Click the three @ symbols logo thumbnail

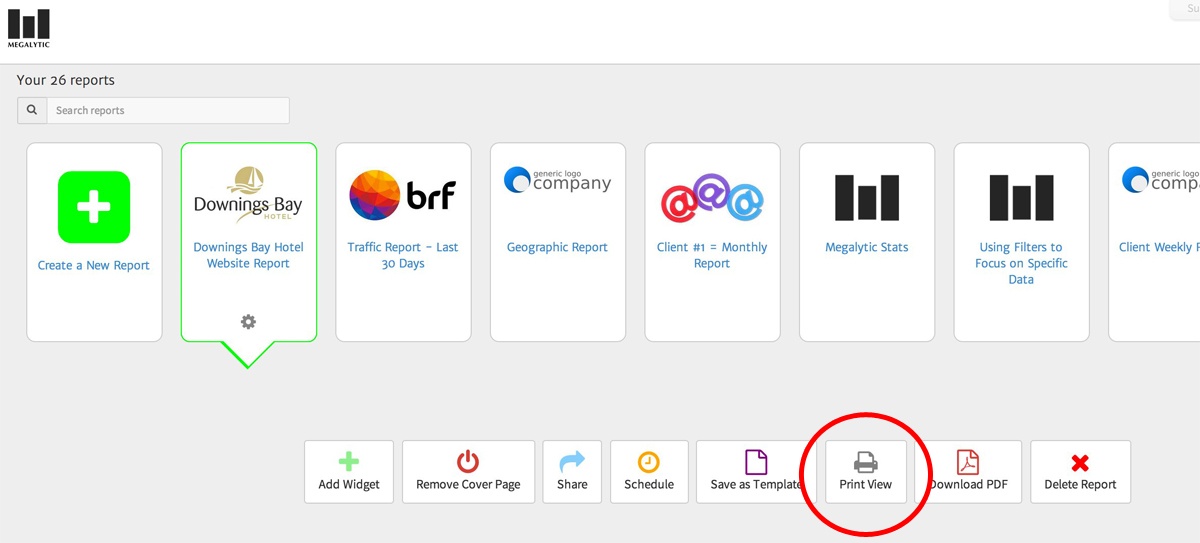coord(712,196)
